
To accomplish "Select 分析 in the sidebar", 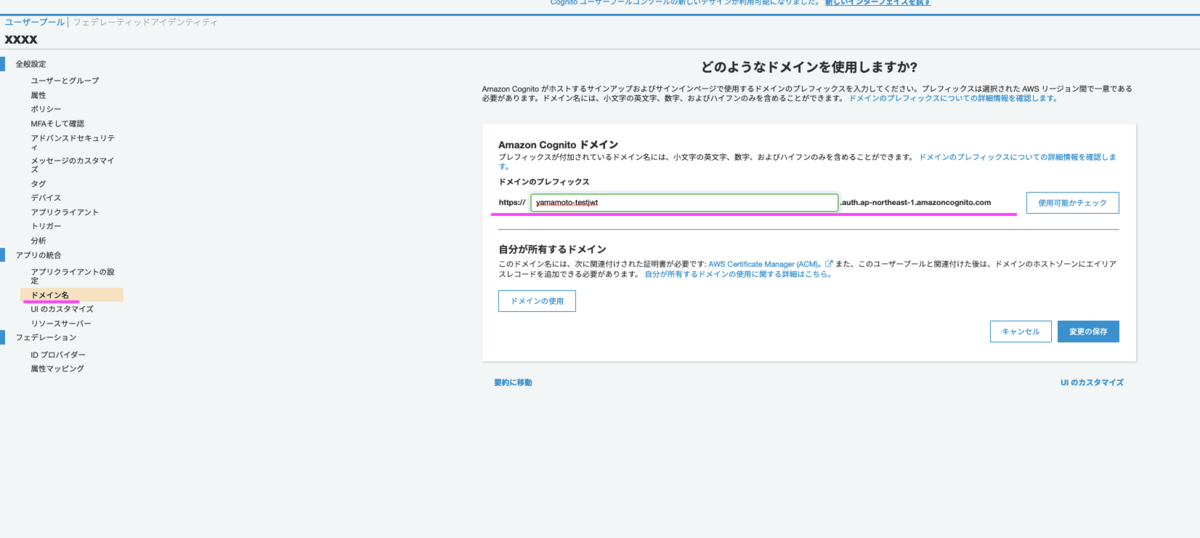I will (x=38, y=241).
